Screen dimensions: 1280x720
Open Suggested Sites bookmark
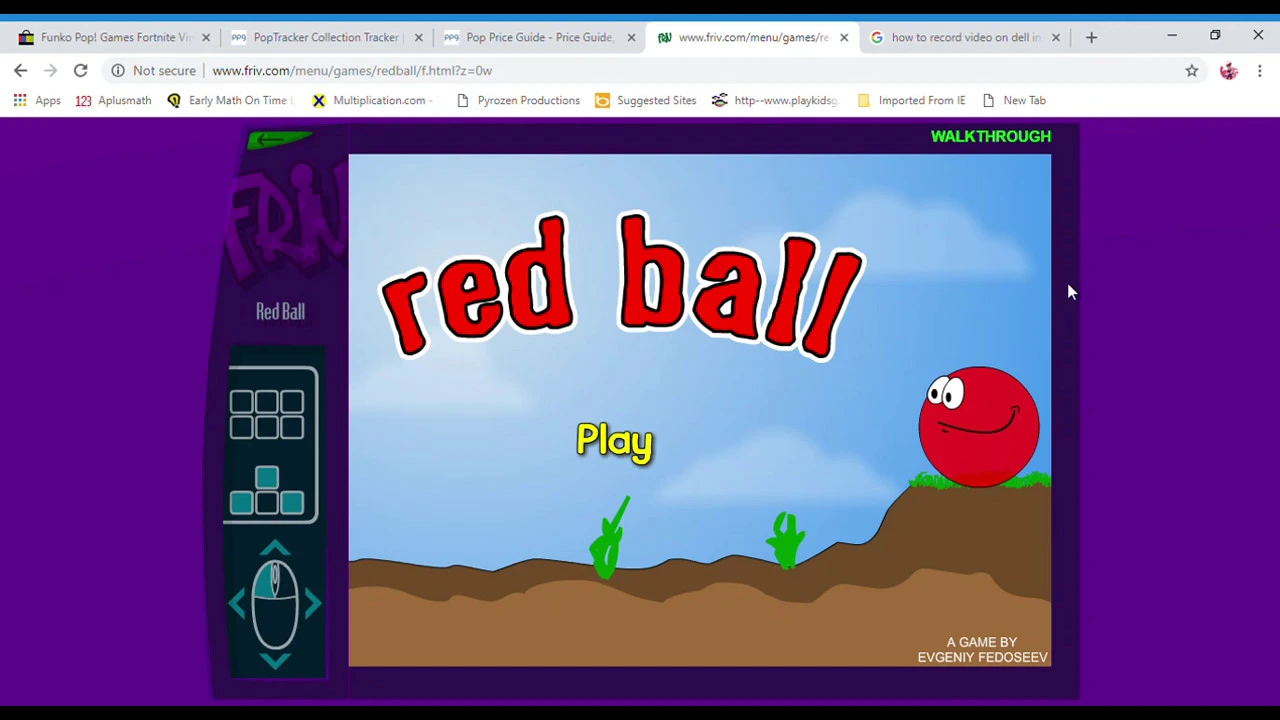[645, 100]
